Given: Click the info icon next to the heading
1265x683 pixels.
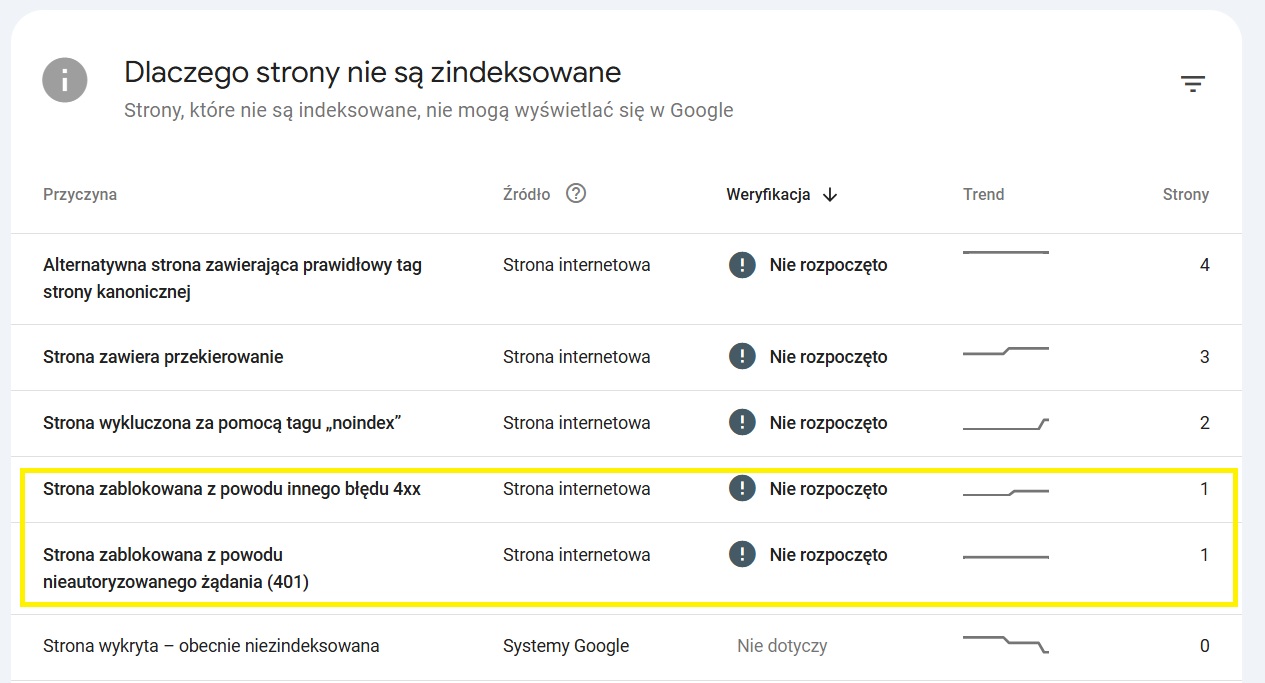Looking at the screenshot, I should click(x=64, y=80).
